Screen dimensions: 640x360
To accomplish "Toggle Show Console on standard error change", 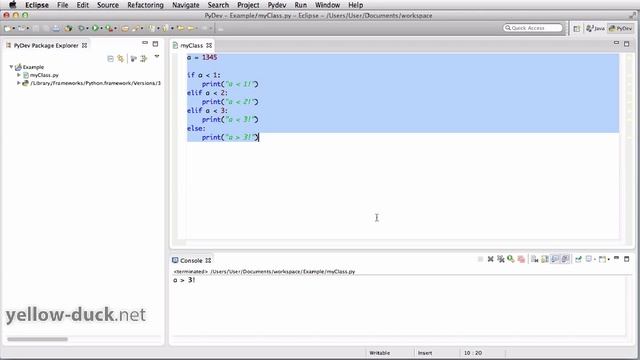I will [x=565, y=259].
